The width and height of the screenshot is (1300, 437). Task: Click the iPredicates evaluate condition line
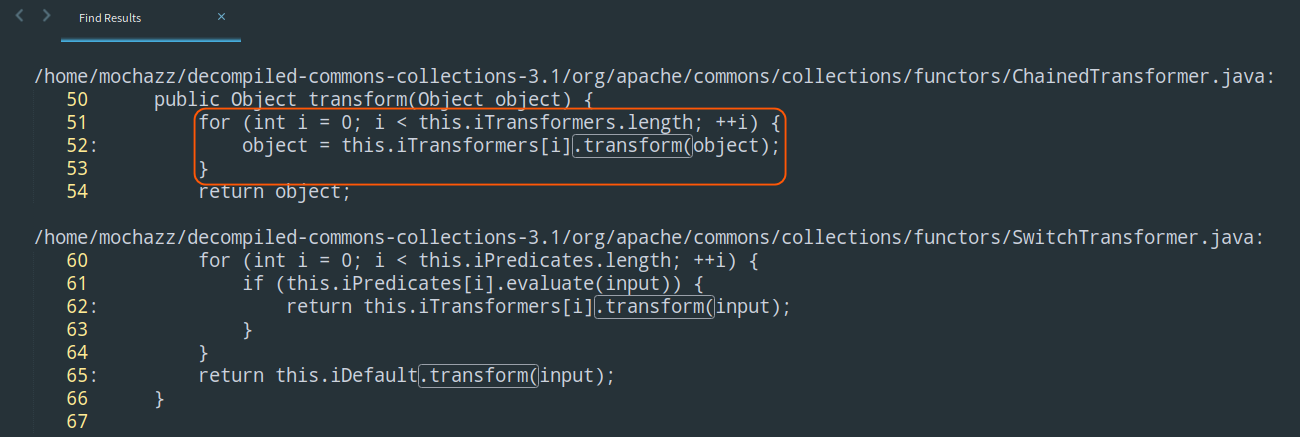point(473,284)
